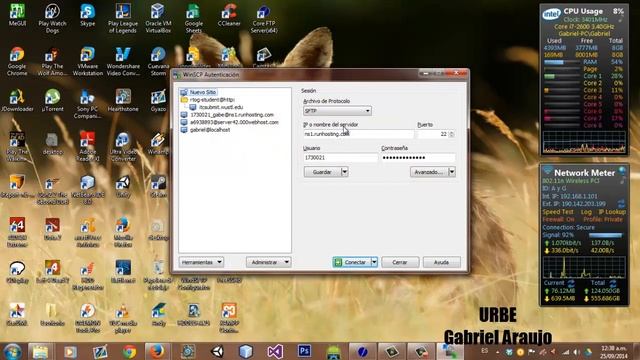
Task: Open the Herramientas dropdown menu
Action: (201, 262)
